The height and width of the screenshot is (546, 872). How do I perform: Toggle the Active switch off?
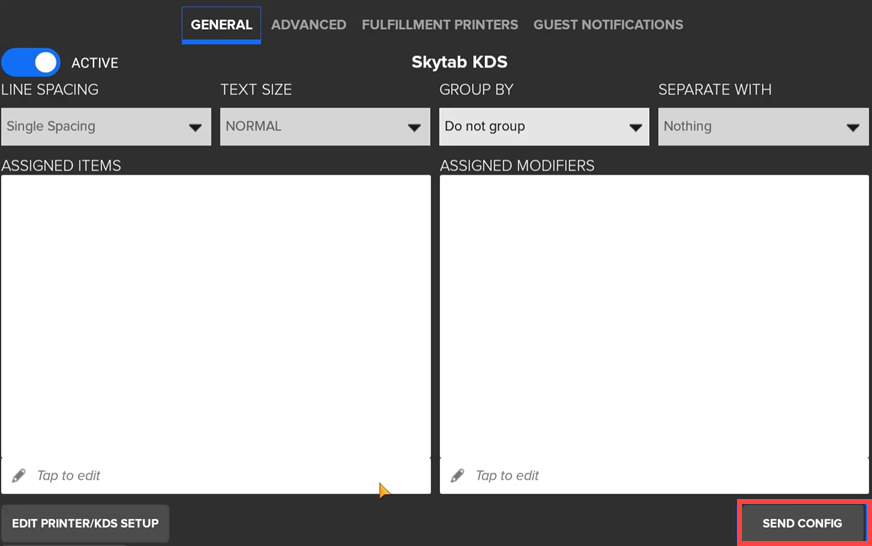[x=31, y=63]
